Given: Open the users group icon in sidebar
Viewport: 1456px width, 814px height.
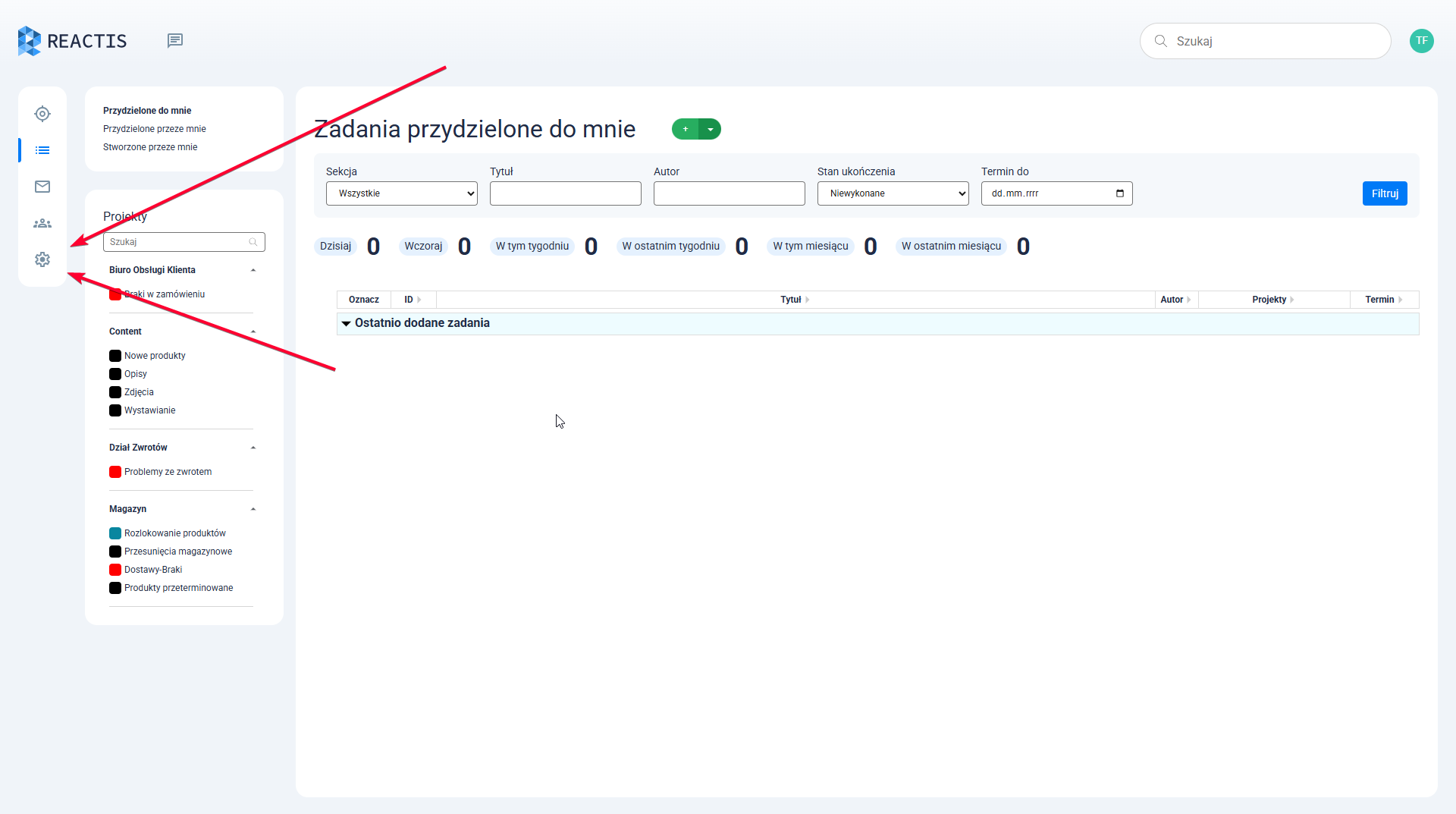Looking at the screenshot, I should (42, 223).
